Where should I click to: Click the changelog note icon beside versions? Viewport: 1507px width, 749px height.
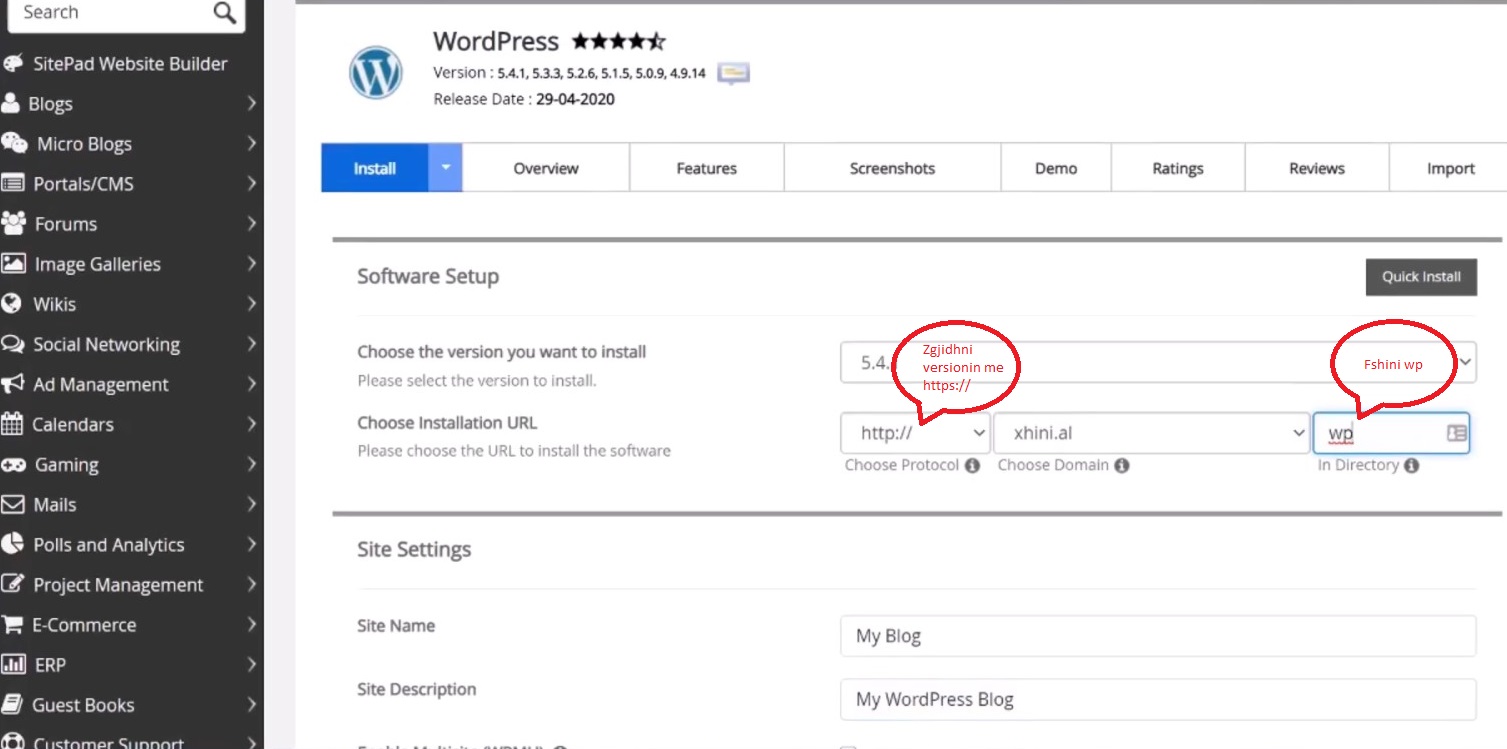[733, 73]
